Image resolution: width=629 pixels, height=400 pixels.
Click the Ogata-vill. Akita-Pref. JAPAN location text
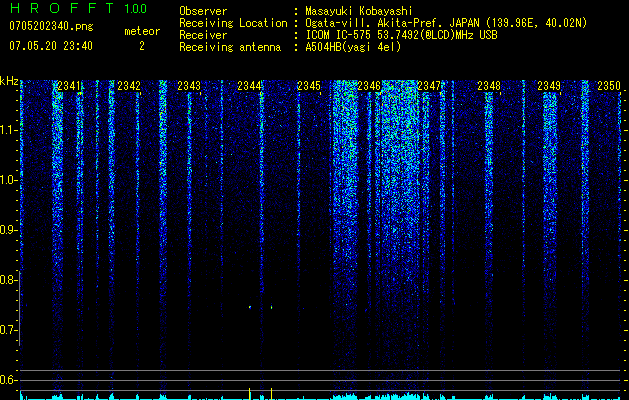[x=446, y=23]
